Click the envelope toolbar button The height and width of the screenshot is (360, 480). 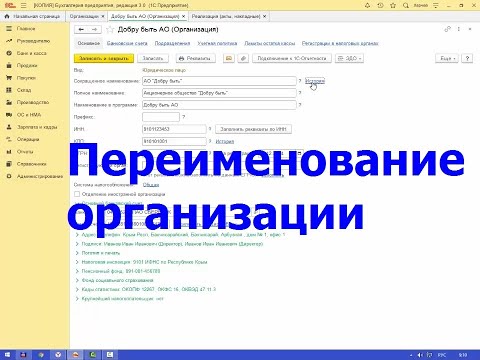(229, 58)
